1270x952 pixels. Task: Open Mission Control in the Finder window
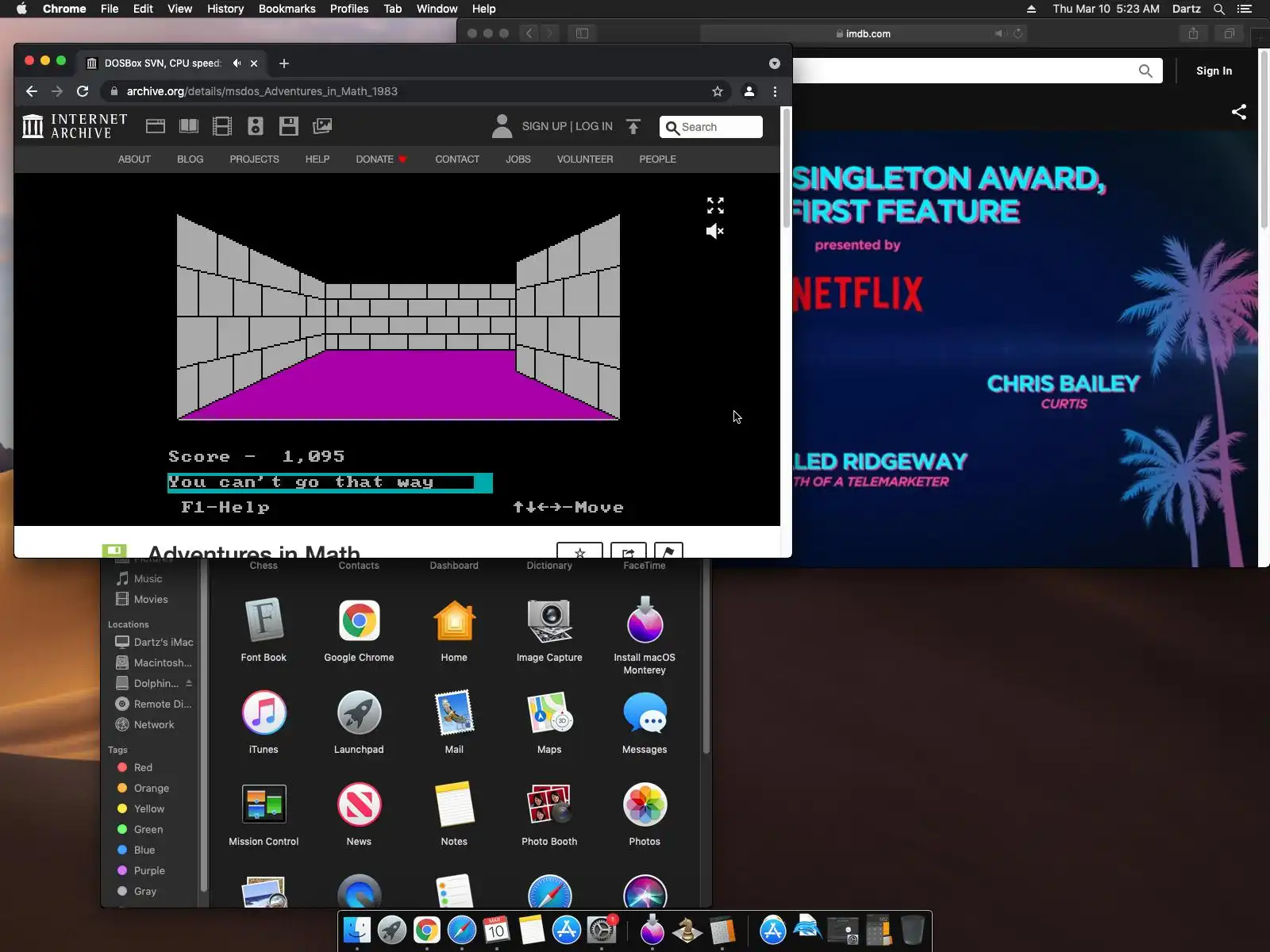[264, 814]
